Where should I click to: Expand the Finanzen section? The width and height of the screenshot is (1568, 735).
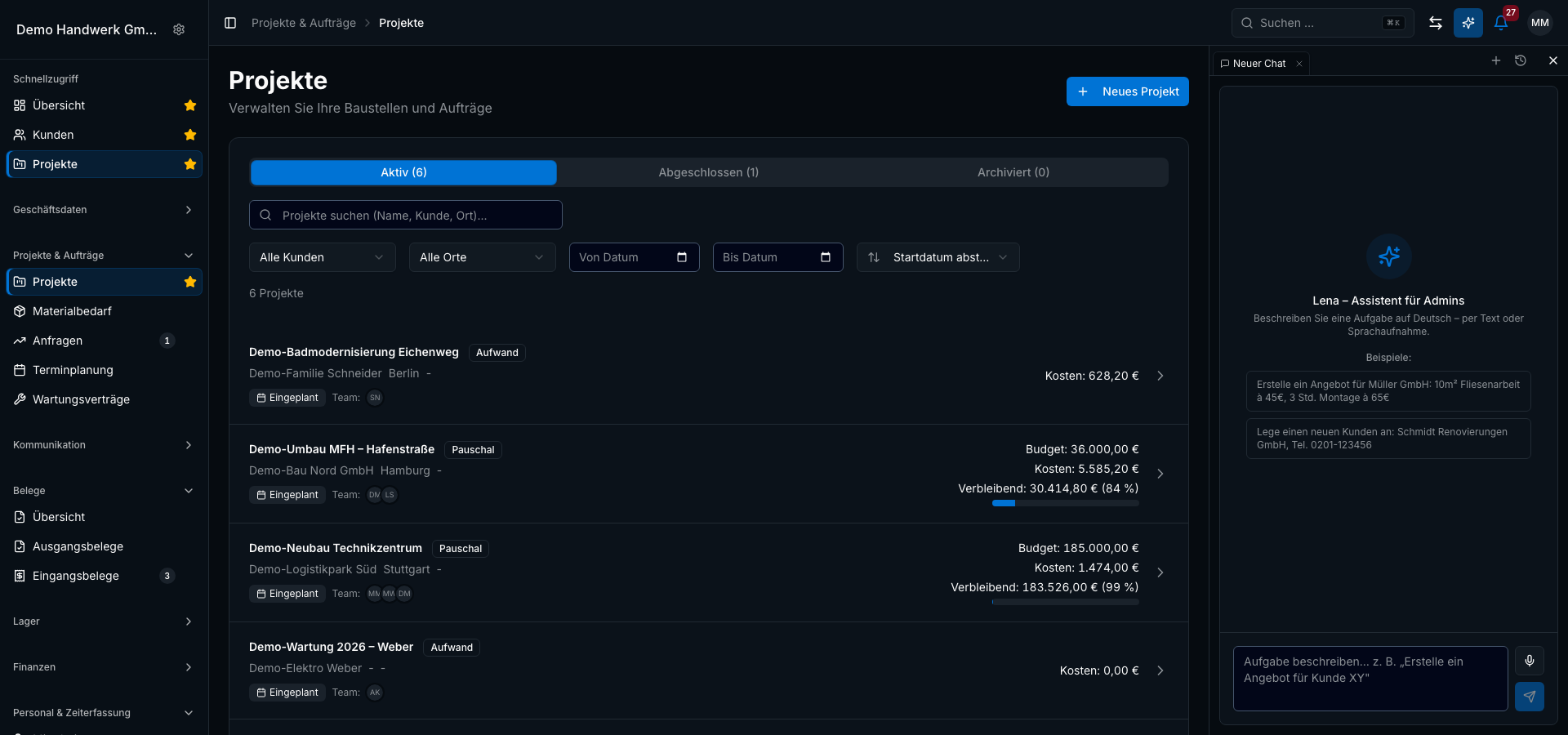point(105,667)
